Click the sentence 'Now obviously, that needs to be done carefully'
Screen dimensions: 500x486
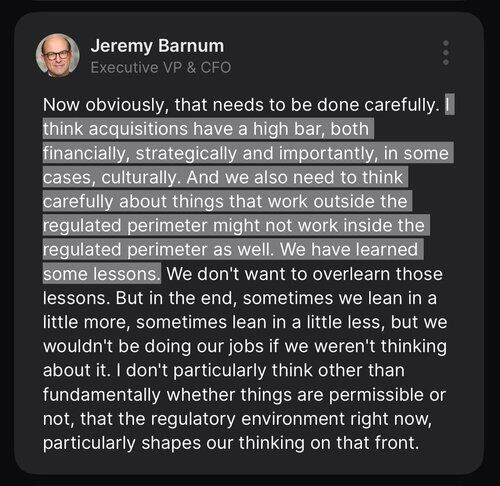[240, 105]
